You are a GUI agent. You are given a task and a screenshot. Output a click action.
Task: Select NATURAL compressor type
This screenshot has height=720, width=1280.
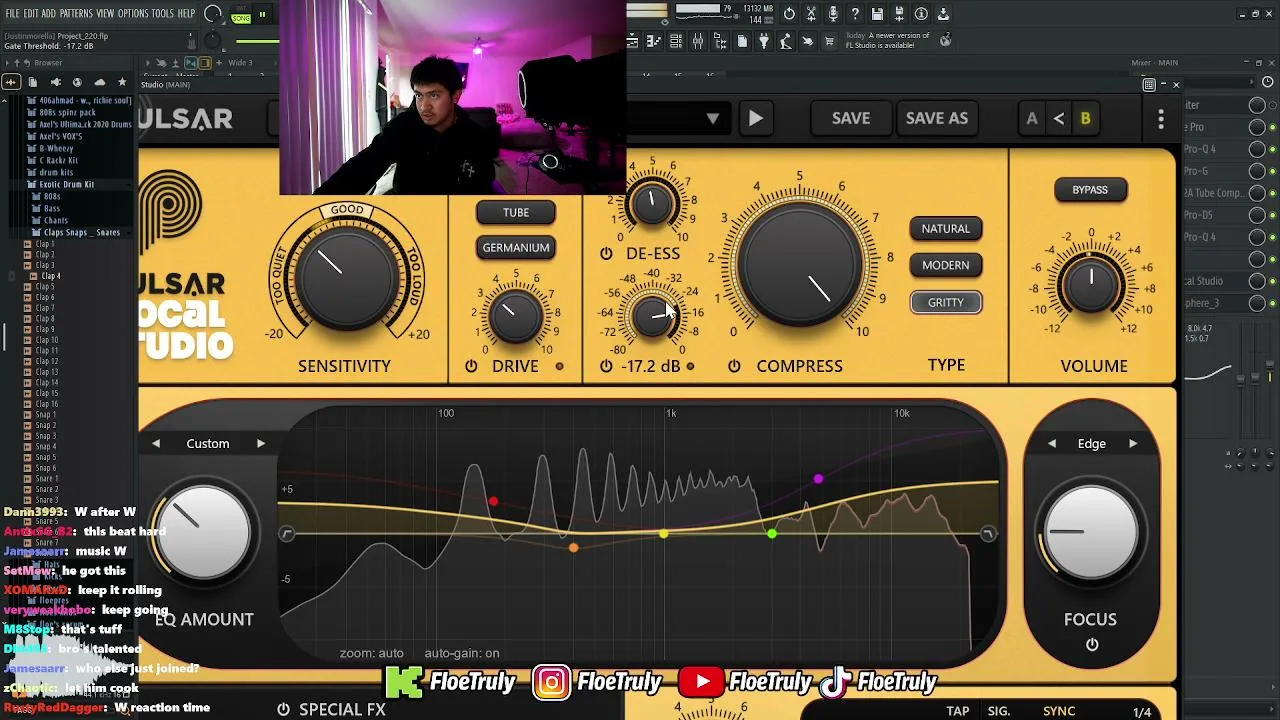(x=946, y=228)
